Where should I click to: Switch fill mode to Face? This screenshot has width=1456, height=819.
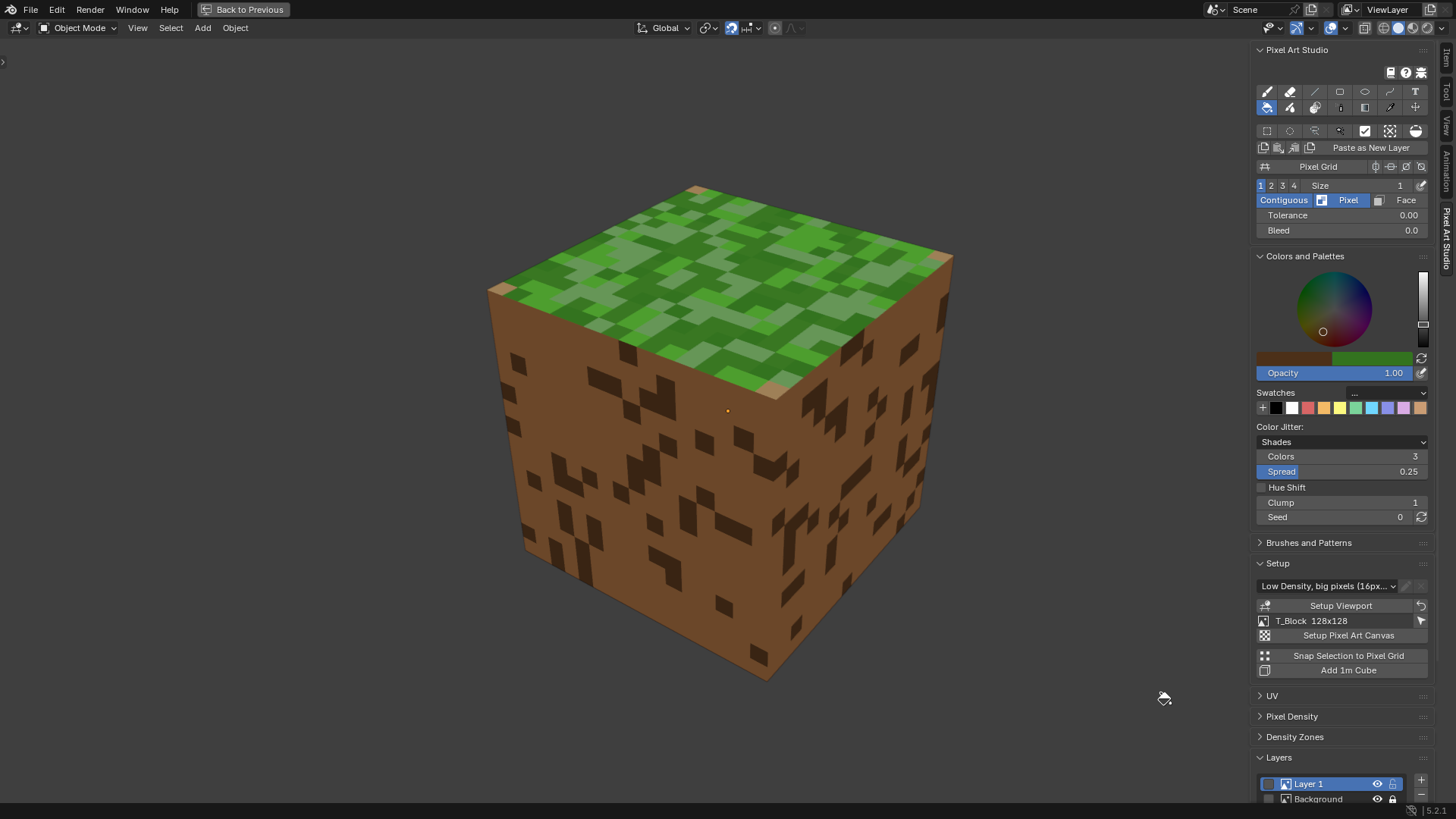coord(1399,200)
